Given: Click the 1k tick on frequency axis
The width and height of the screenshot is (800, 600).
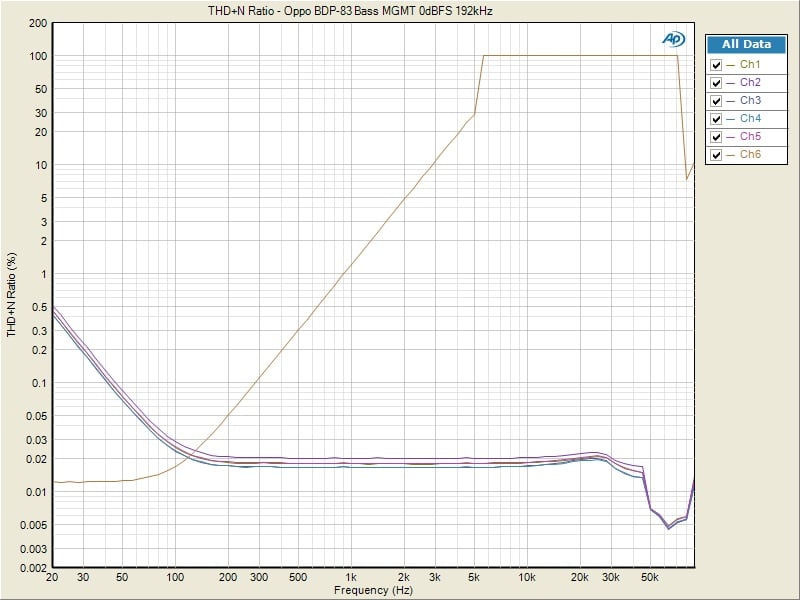Looking at the screenshot, I should (350, 578).
